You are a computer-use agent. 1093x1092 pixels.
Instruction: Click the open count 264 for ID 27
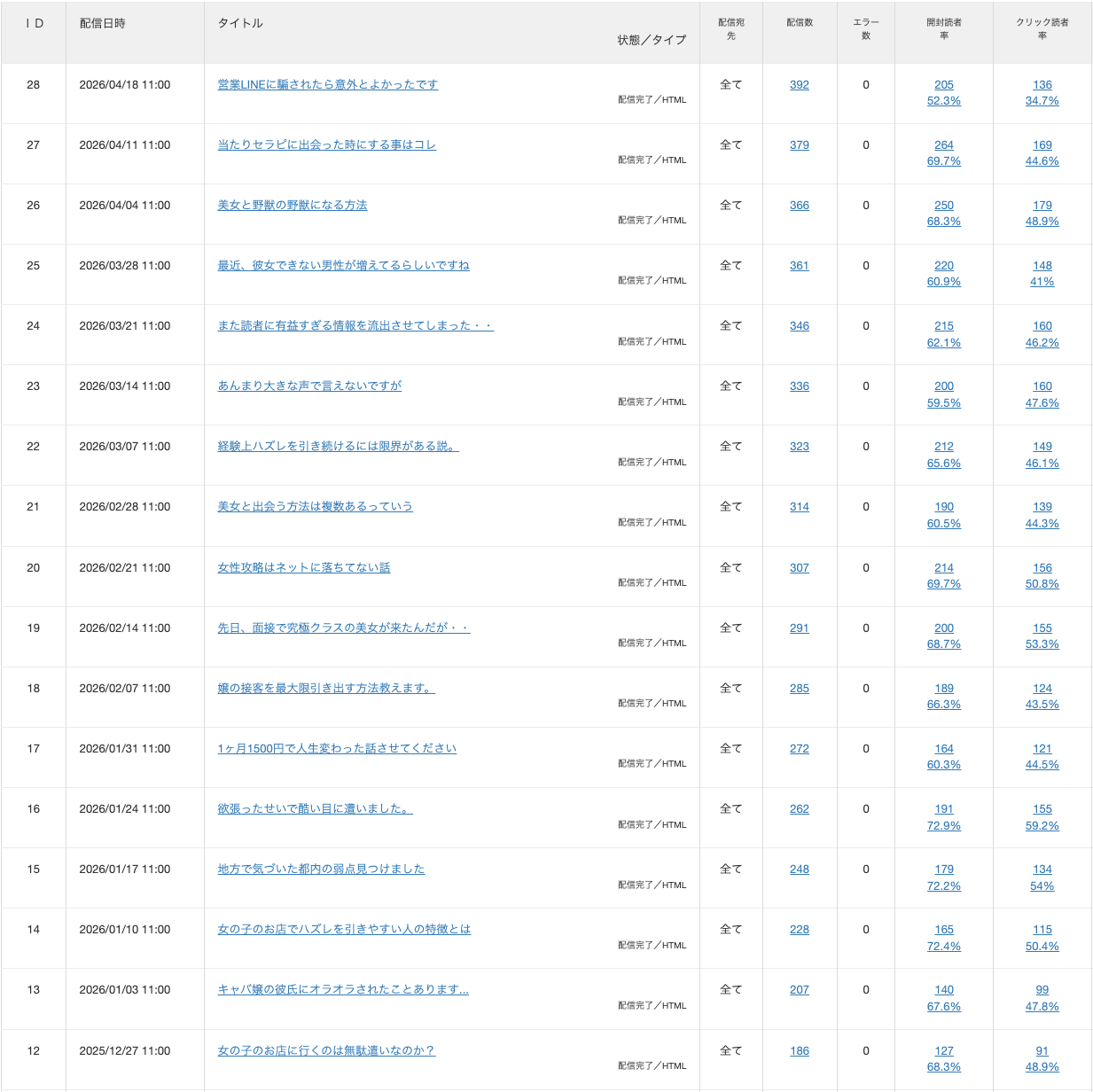(x=943, y=145)
